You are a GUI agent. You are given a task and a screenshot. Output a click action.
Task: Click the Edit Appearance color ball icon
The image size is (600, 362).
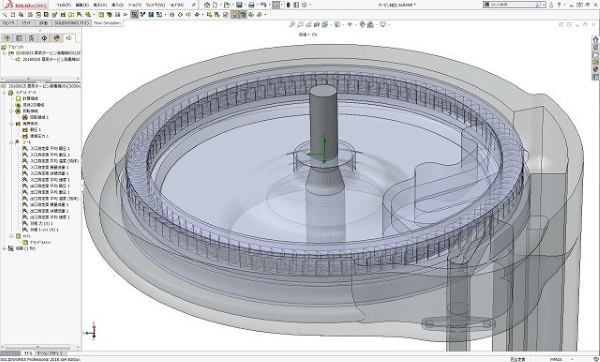[362, 24]
